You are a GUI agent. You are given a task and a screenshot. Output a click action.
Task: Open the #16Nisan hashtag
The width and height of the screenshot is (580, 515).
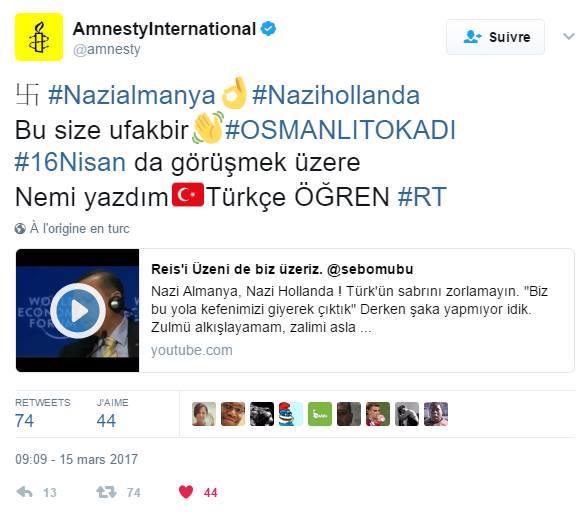[70, 163]
